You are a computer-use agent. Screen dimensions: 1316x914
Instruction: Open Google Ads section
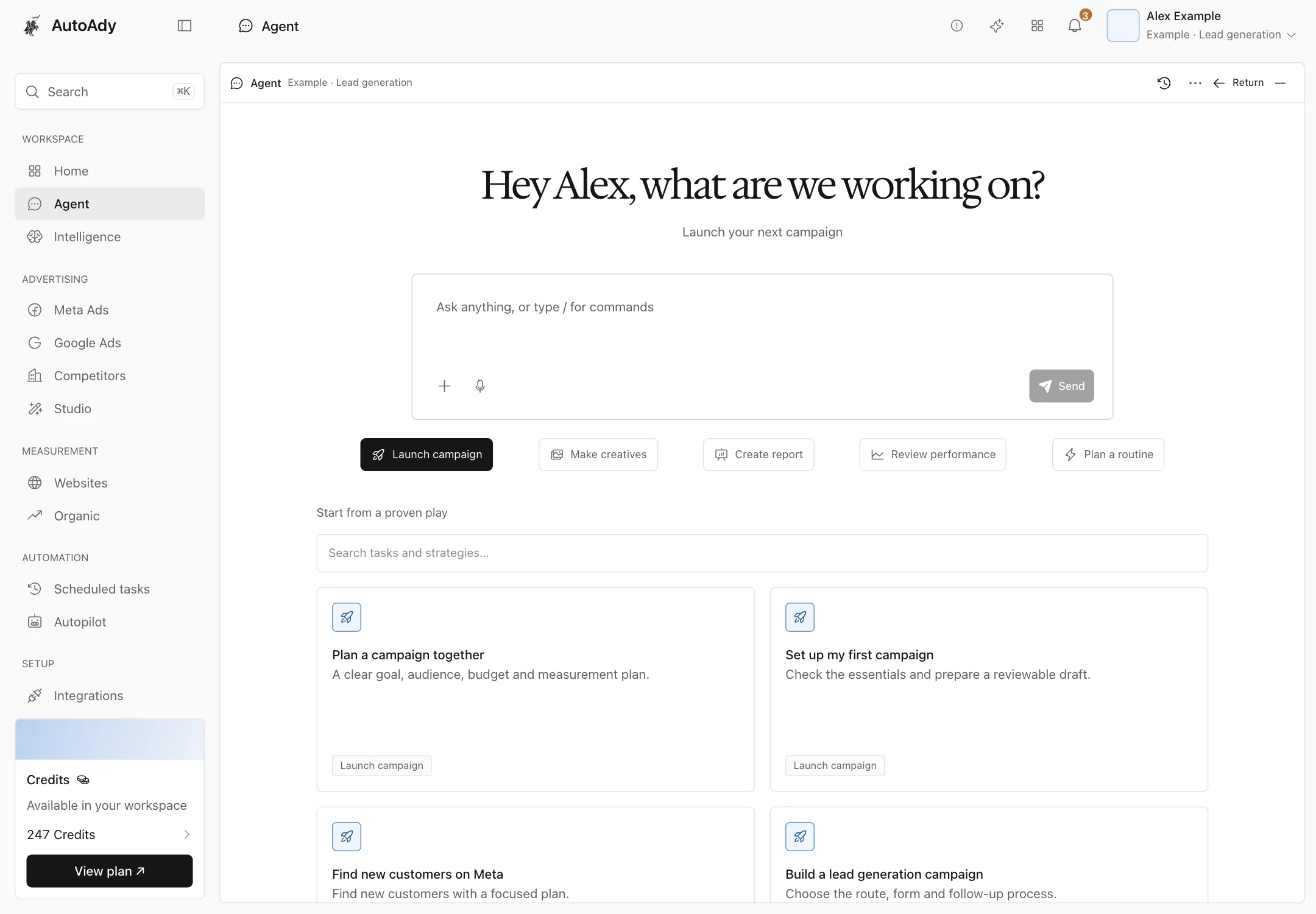point(110,343)
